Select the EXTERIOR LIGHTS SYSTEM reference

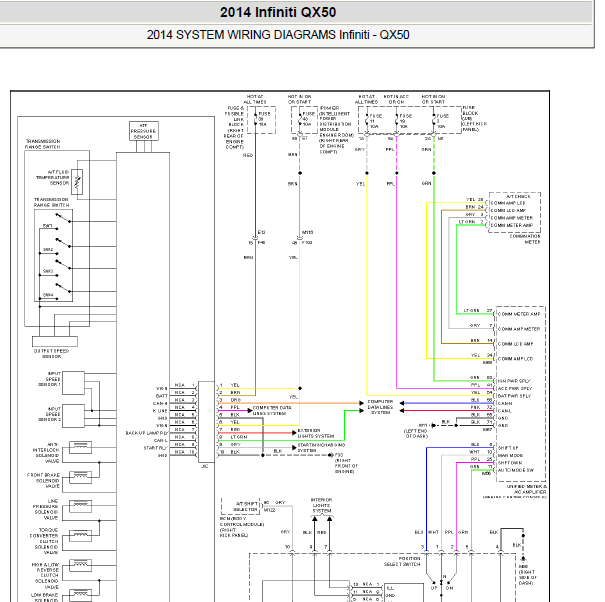316,433
